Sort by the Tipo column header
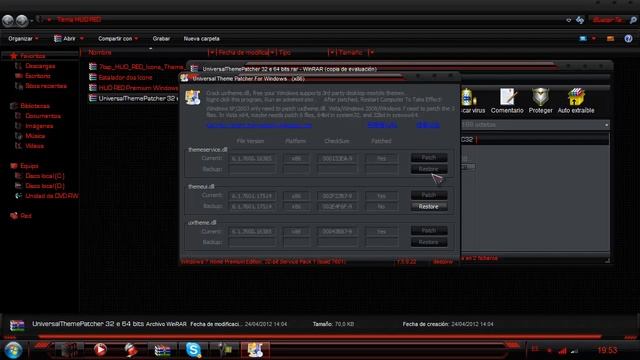Viewport: 640px width, 360px height. pyautogui.click(x=284, y=52)
